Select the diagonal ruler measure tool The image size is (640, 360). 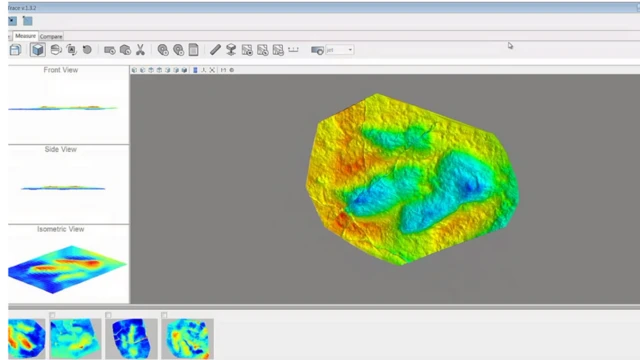point(216,50)
